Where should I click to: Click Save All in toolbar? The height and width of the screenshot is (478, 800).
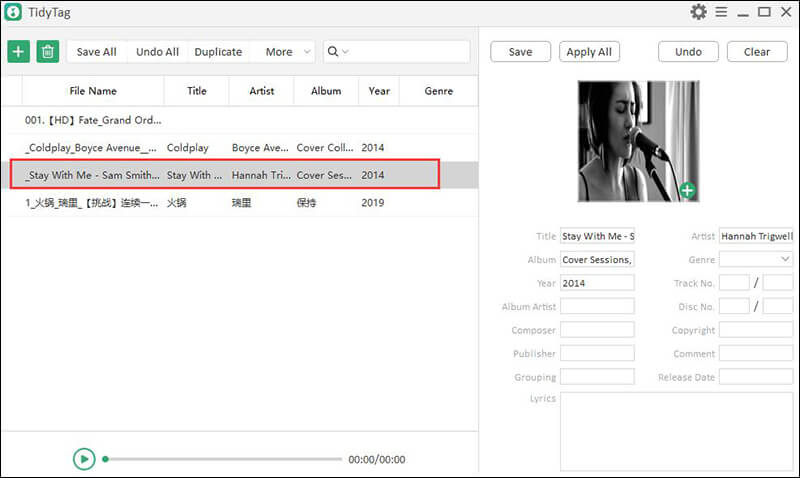pyautogui.click(x=96, y=52)
